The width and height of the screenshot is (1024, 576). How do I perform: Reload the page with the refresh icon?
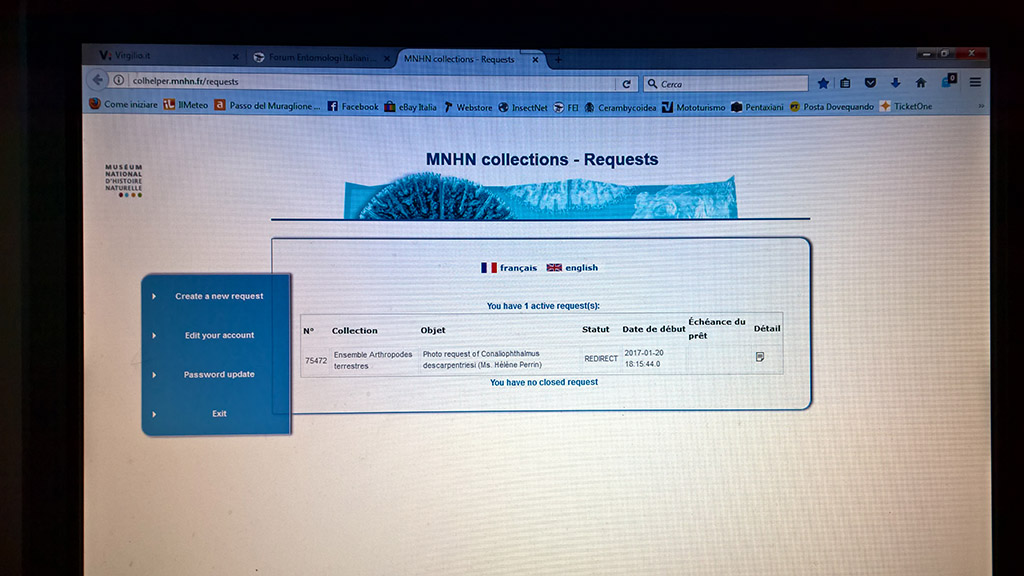coord(627,84)
